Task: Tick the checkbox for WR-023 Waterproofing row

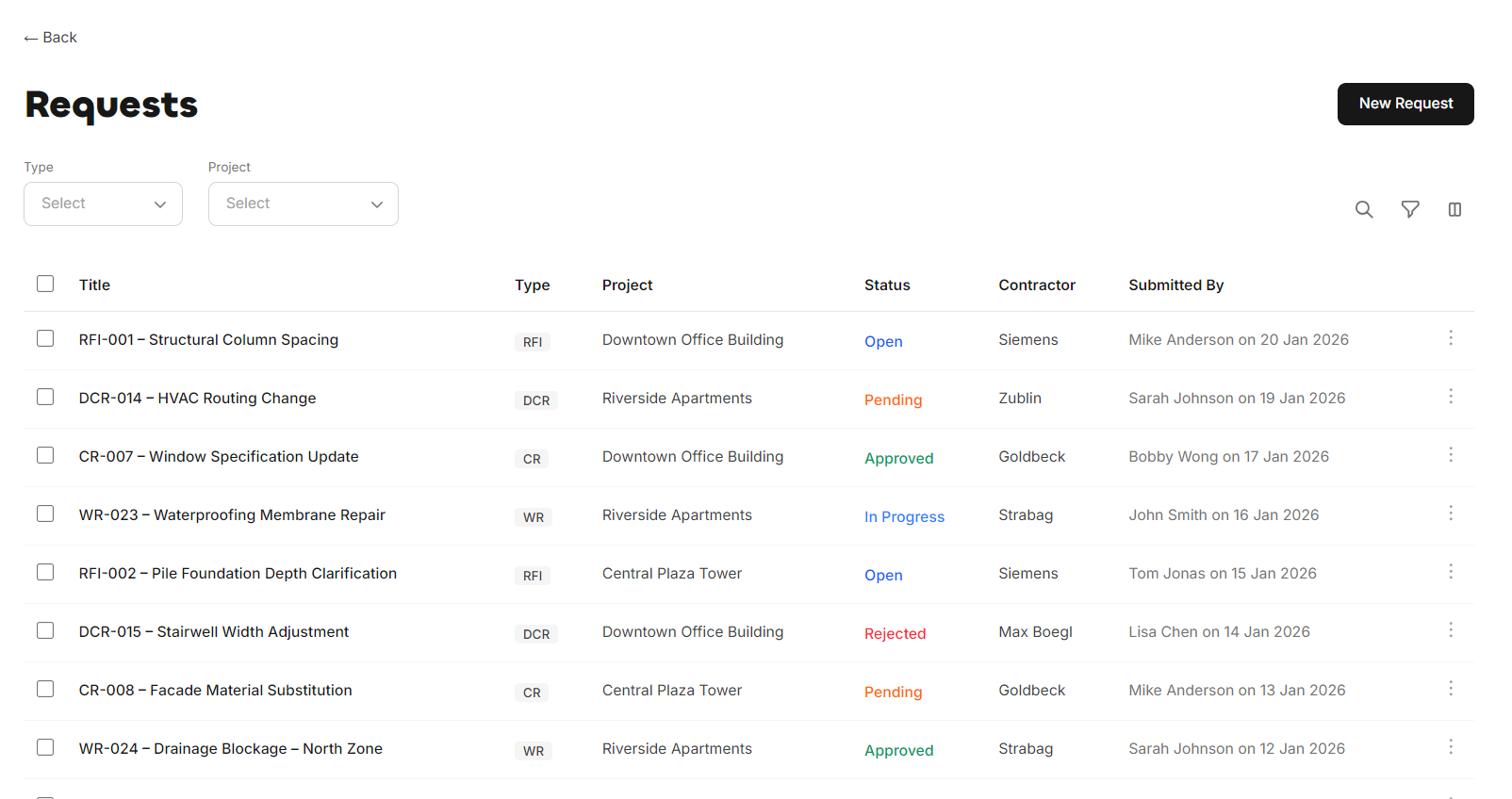Action: [x=45, y=514]
